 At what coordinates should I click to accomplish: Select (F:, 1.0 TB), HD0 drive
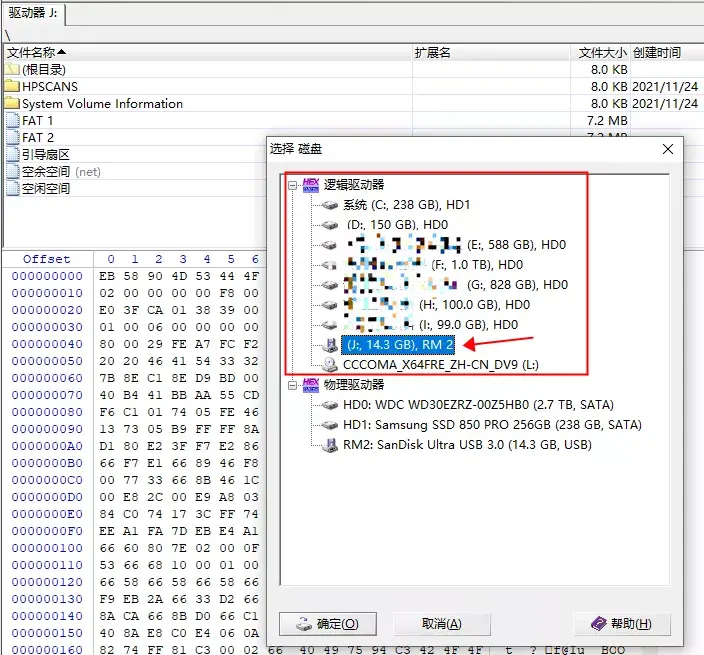[x=435, y=265]
